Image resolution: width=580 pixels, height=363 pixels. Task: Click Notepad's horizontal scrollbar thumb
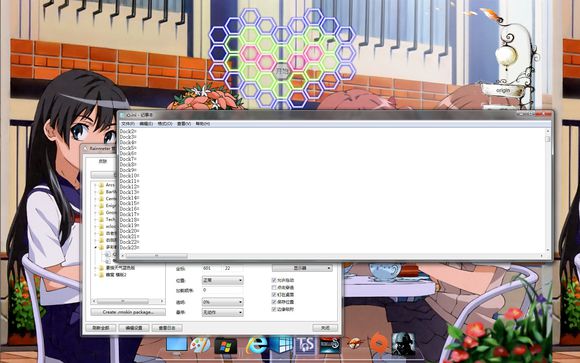(156, 256)
